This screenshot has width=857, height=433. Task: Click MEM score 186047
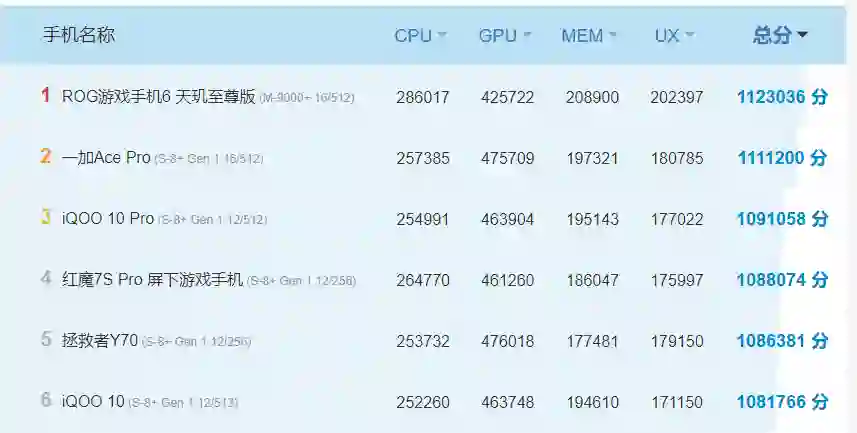(592, 280)
